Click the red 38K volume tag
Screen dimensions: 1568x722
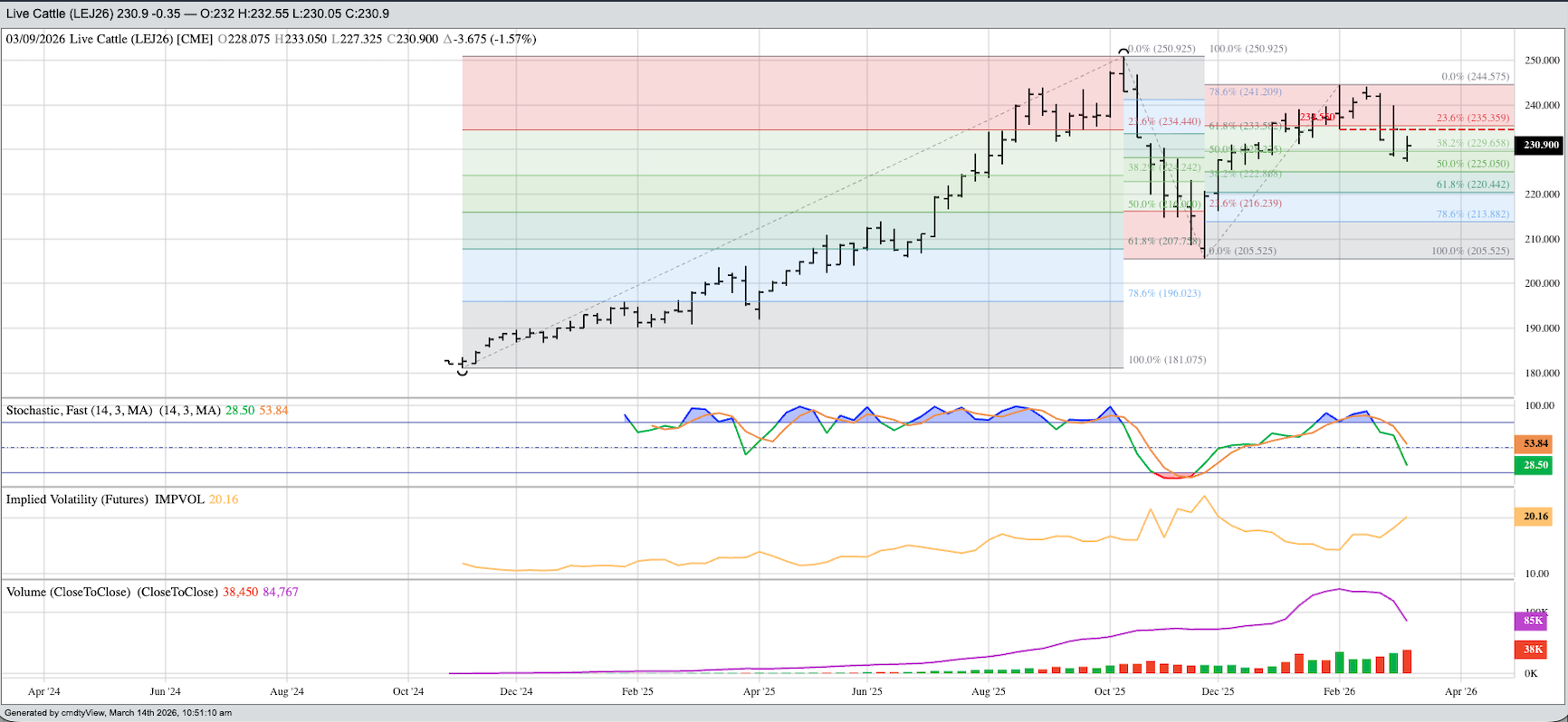click(x=1533, y=649)
